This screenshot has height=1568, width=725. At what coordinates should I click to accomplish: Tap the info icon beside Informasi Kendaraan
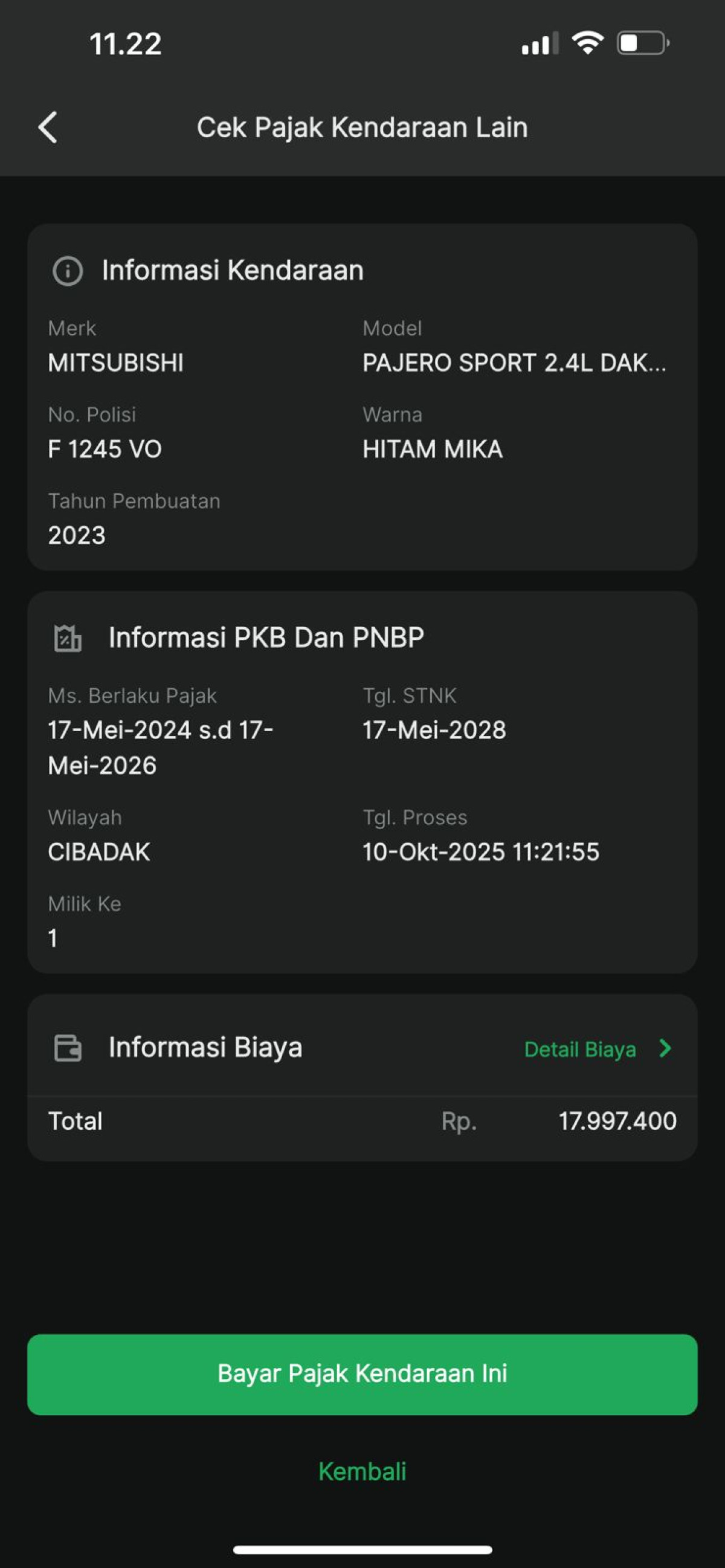pyautogui.click(x=68, y=271)
